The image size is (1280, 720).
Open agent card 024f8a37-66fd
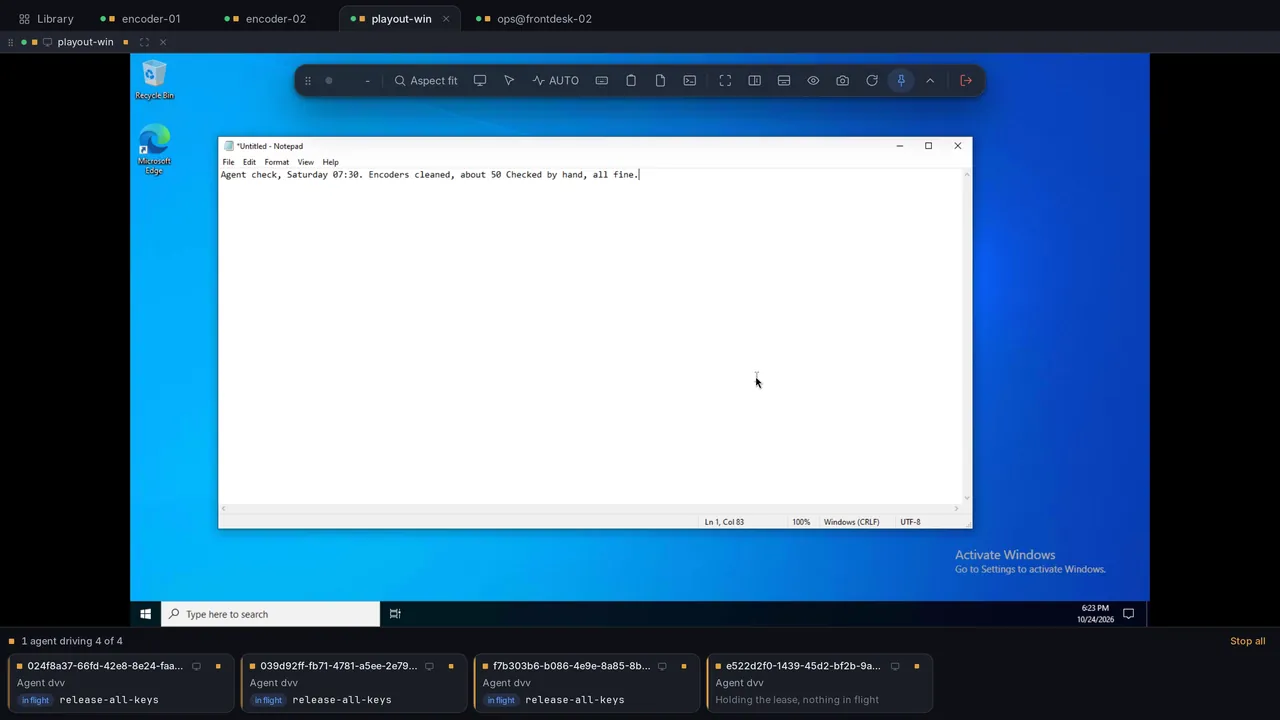click(x=121, y=683)
